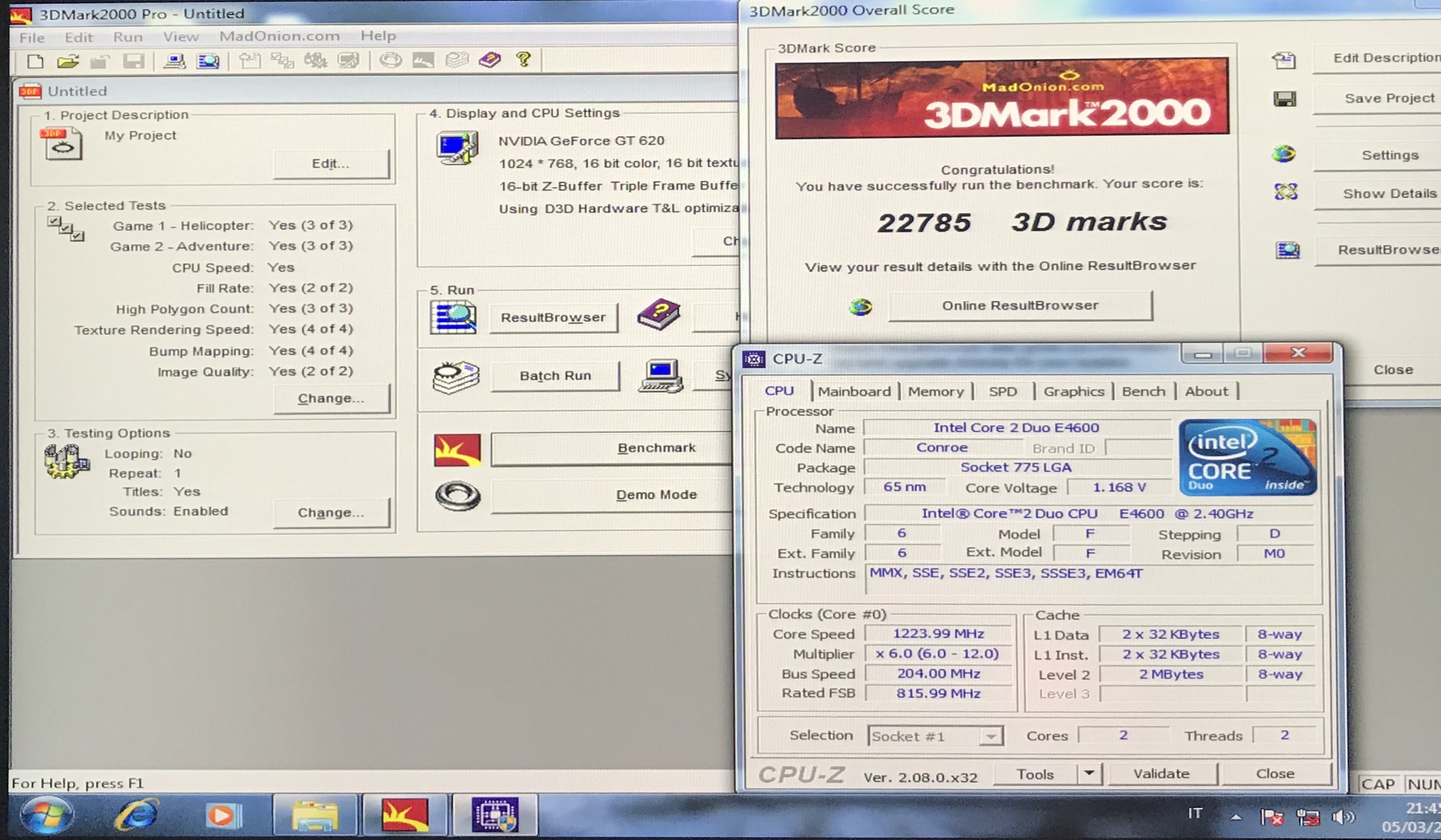The height and width of the screenshot is (840, 1441).
Task: Click the purple help book toolbar icon
Action: [490, 59]
